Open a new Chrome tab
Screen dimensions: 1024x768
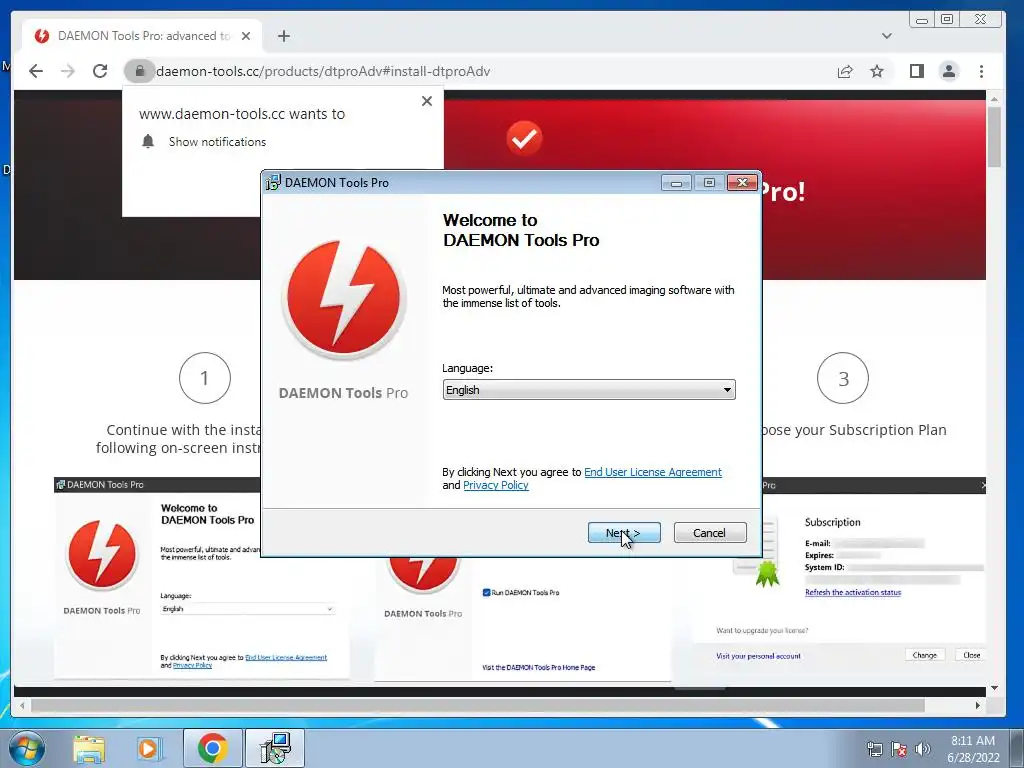click(x=283, y=36)
